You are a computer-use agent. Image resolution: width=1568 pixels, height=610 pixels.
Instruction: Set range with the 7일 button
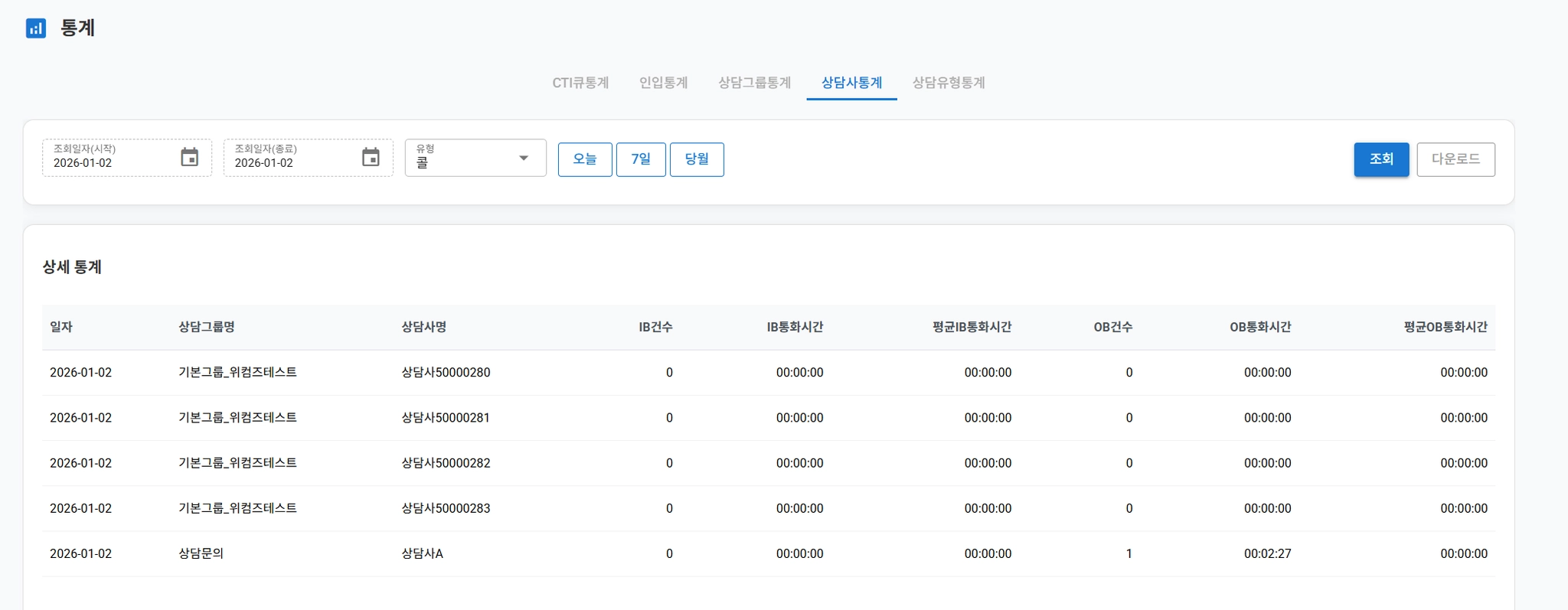(x=641, y=159)
